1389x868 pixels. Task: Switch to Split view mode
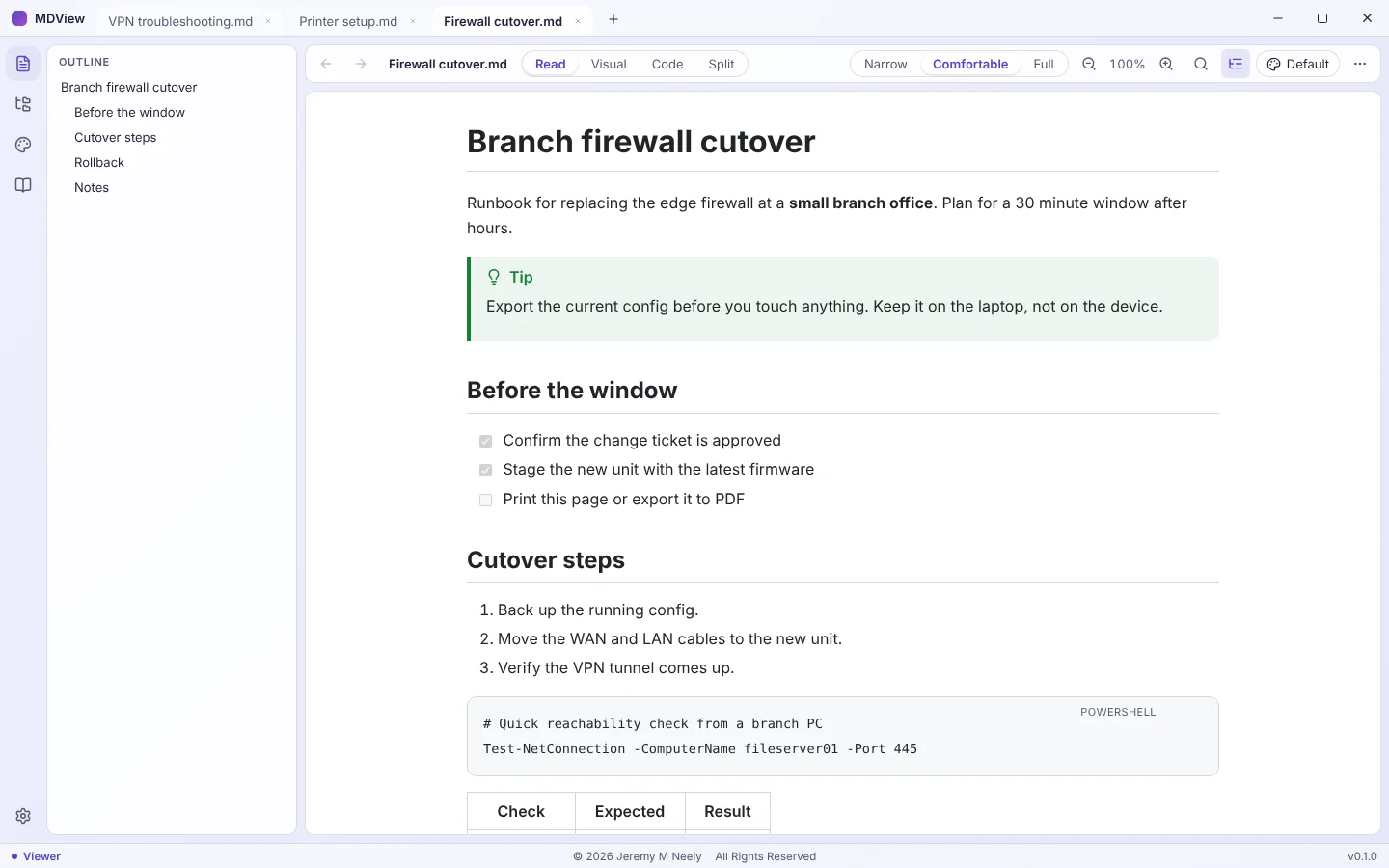(722, 64)
